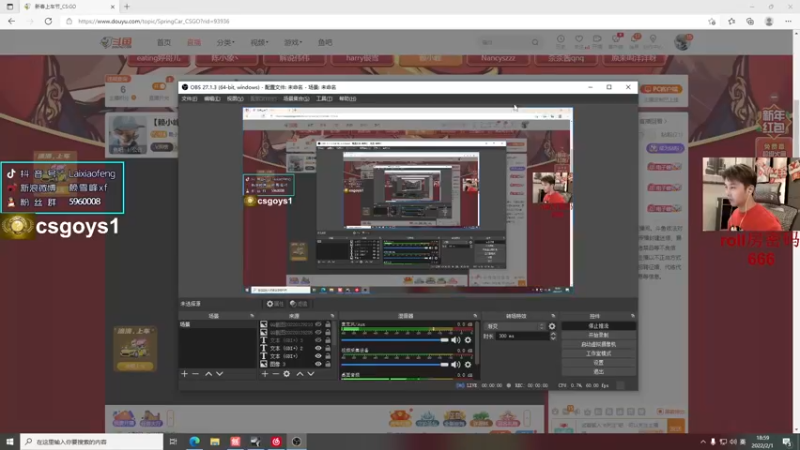Toggle lock on 文本 (GDI+) 2 source
Screen dimensions: 800x450
point(328,348)
